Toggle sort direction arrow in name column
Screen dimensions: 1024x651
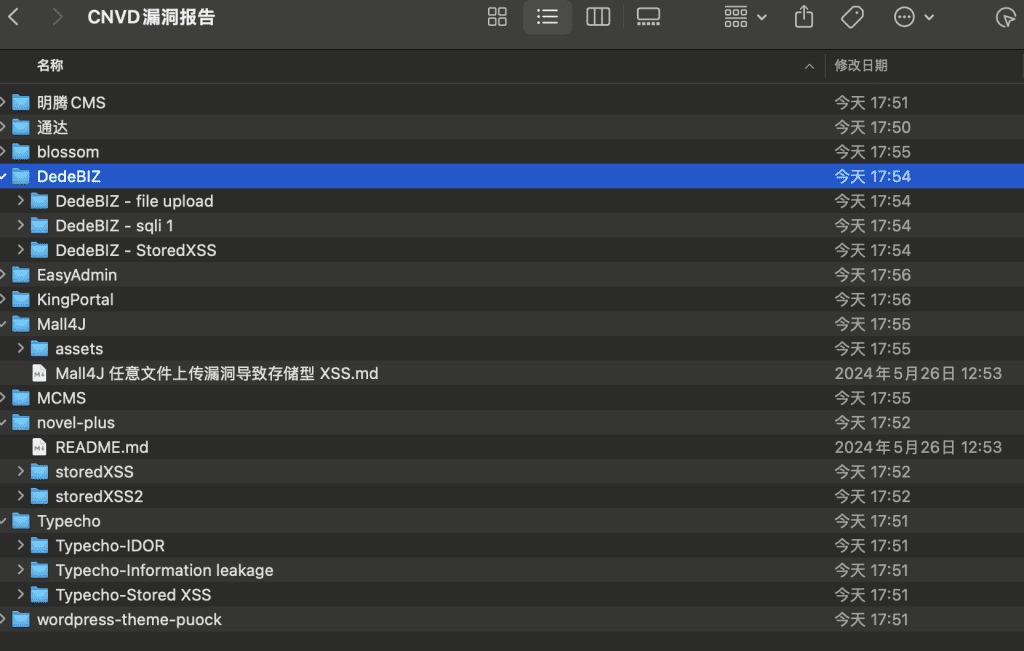(809, 66)
